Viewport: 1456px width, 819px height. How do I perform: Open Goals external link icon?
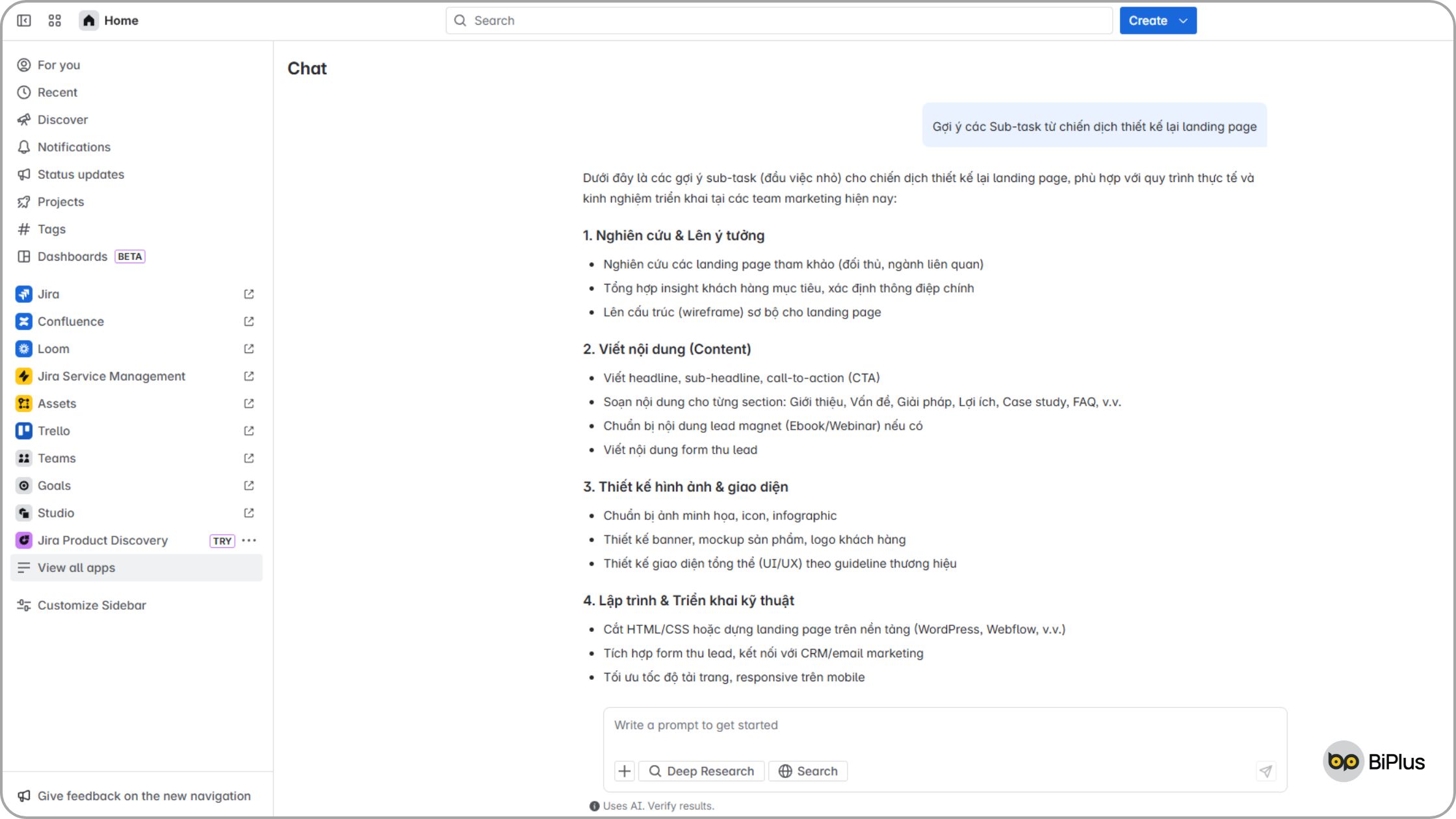point(249,485)
